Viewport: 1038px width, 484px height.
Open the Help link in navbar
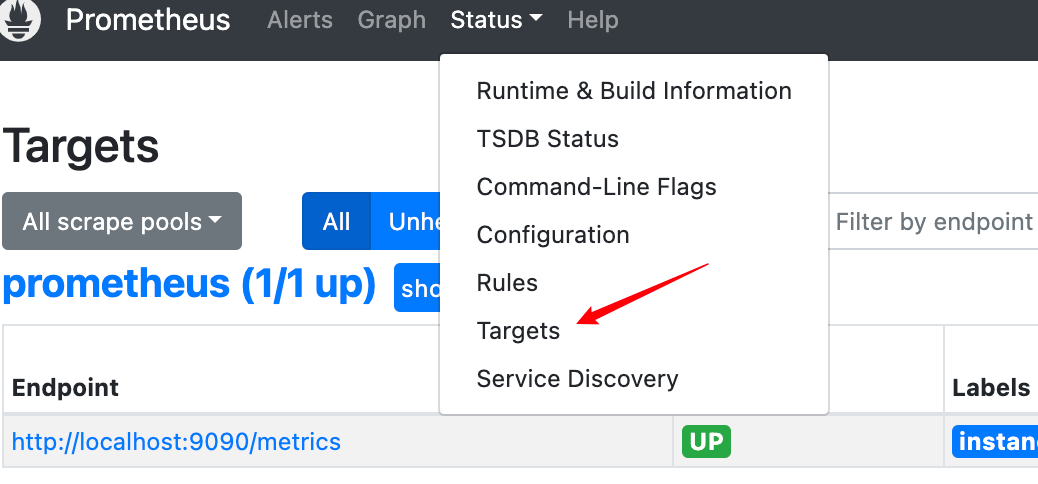click(x=592, y=20)
